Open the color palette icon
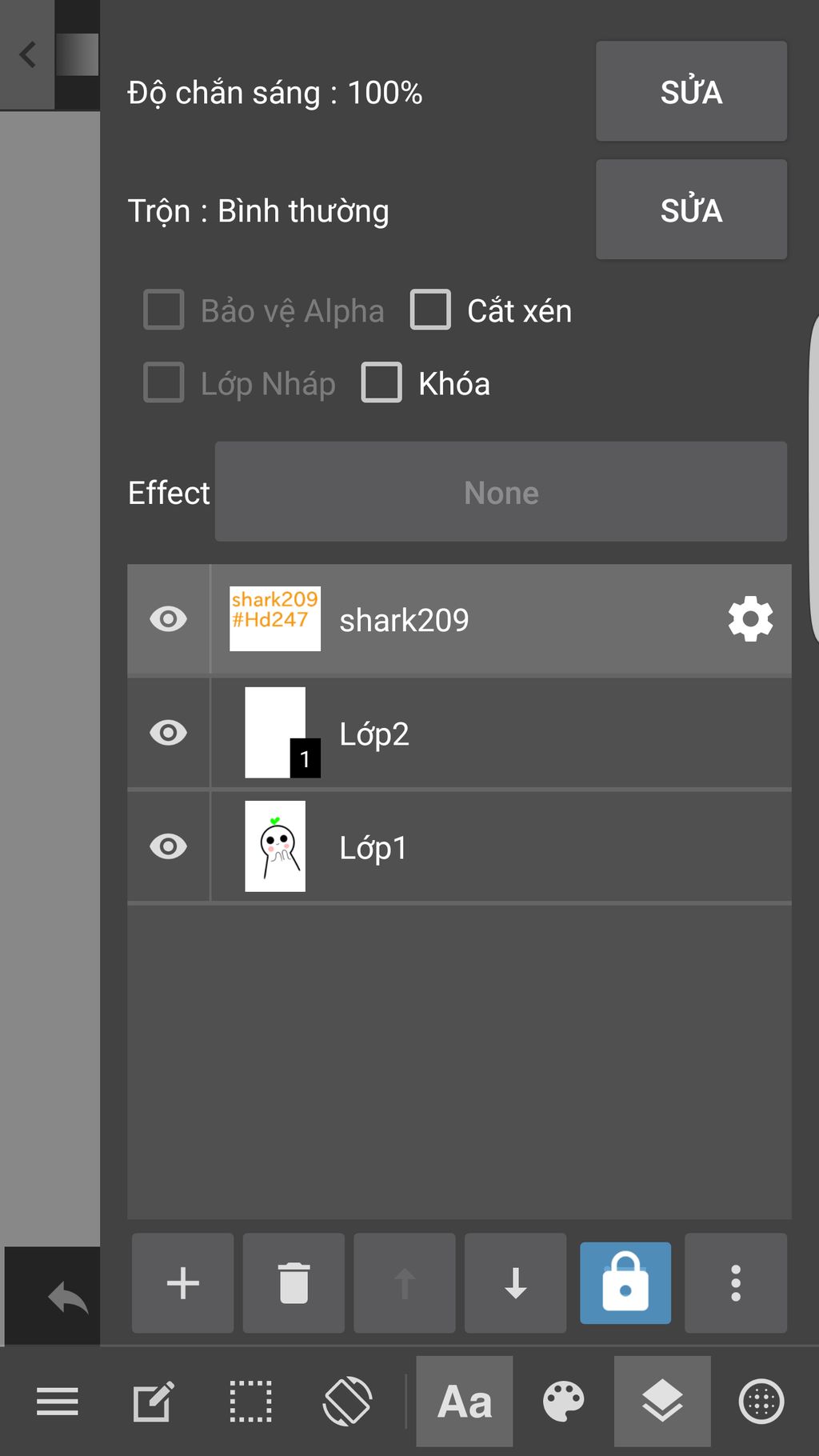819x1456 pixels. [563, 1402]
